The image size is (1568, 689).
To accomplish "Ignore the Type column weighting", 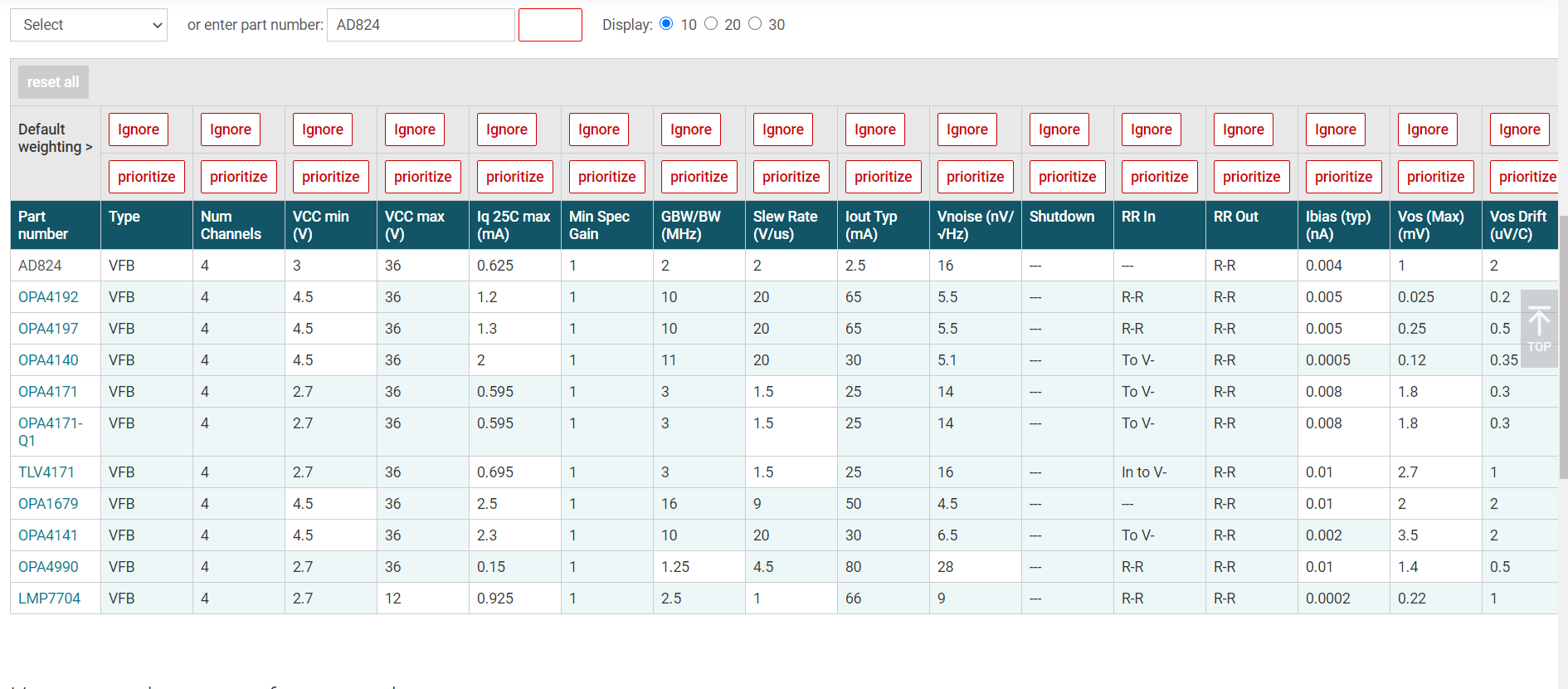I will pyautogui.click(x=139, y=129).
